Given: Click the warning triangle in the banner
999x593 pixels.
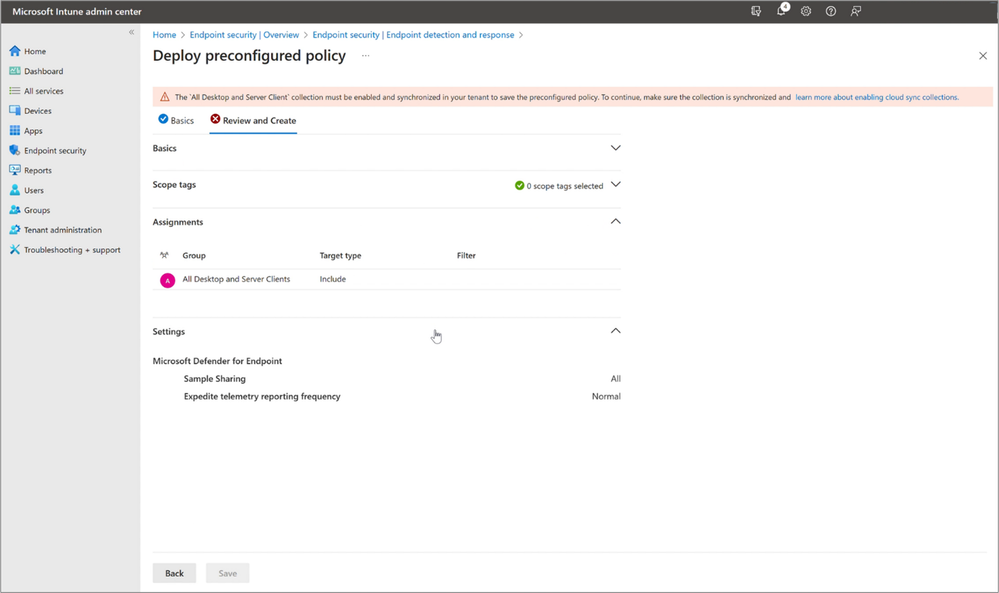Looking at the screenshot, I should 164,97.
